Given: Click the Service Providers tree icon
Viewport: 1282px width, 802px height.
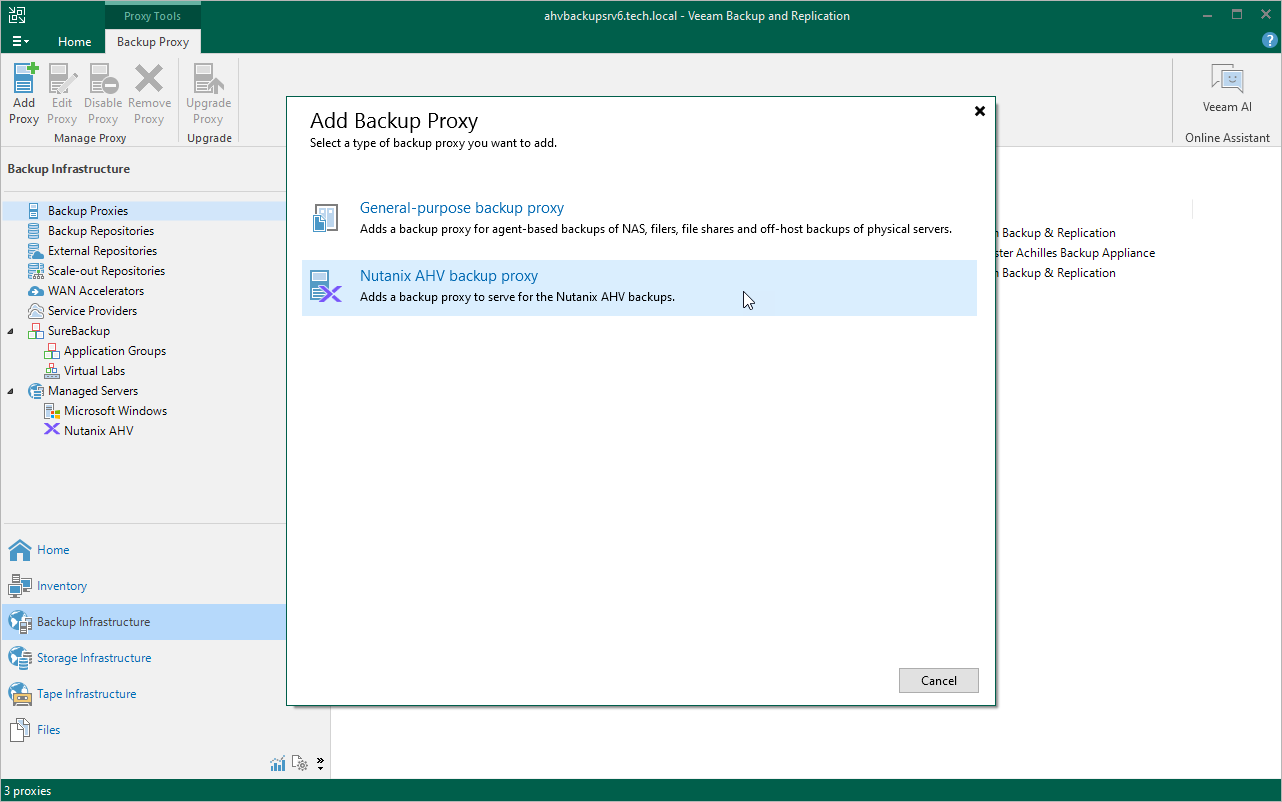Looking at the screenshot, I should 35,311.
